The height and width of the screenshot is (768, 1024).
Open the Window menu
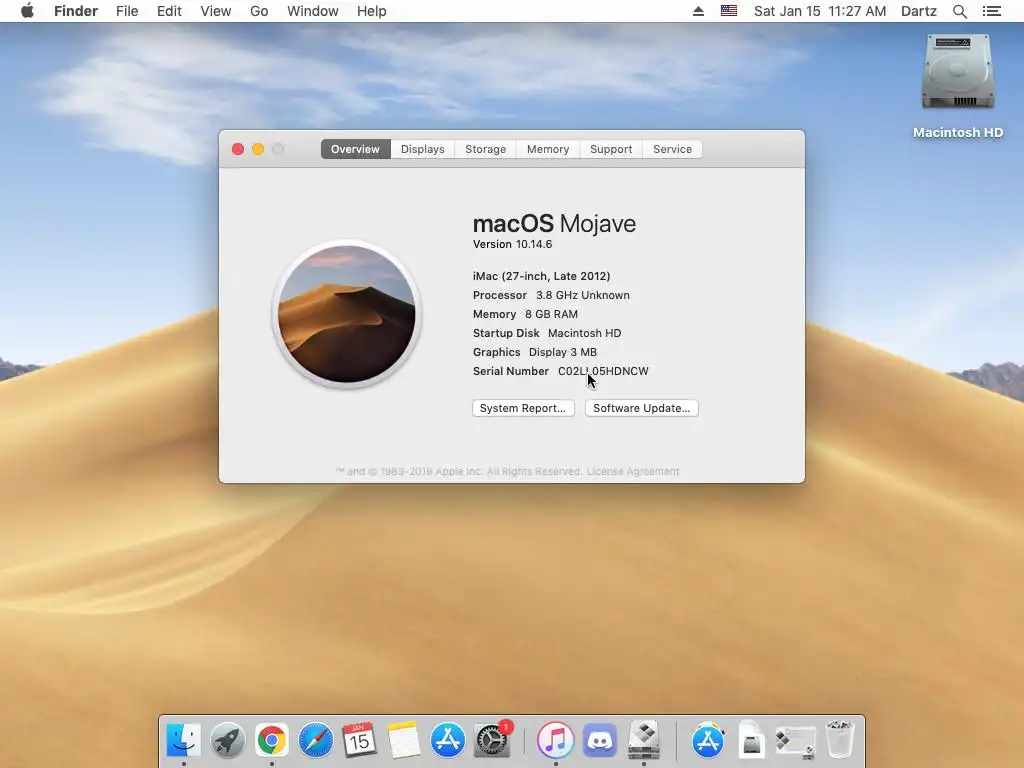click(x=313, y=11)
